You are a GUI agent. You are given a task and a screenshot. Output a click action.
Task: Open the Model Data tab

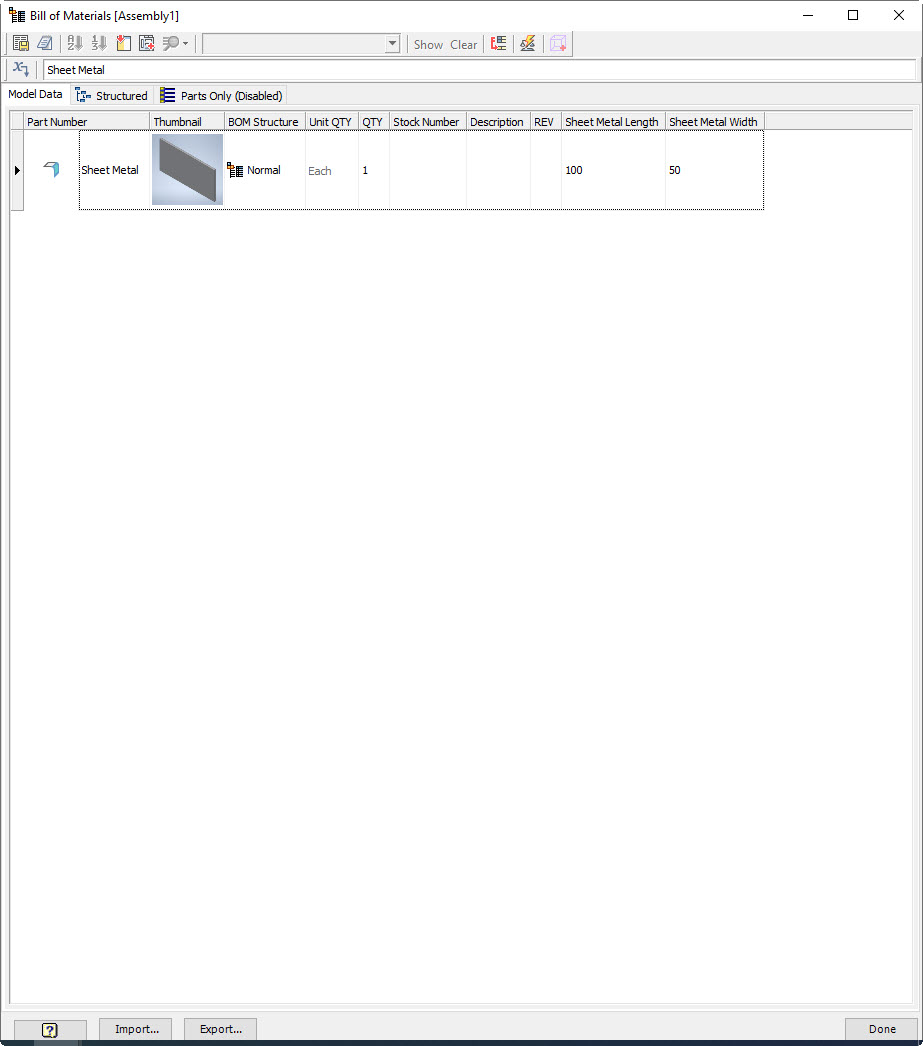(35, 94)
